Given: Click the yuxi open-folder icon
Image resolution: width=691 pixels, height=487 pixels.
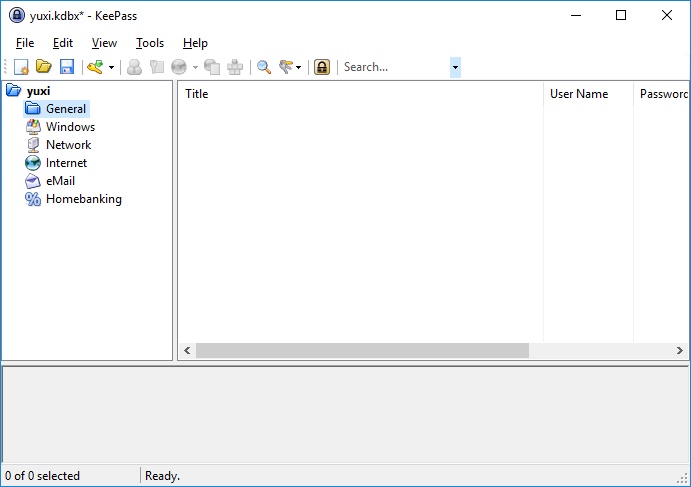Looking at the screenshot, I should point(14,90).
